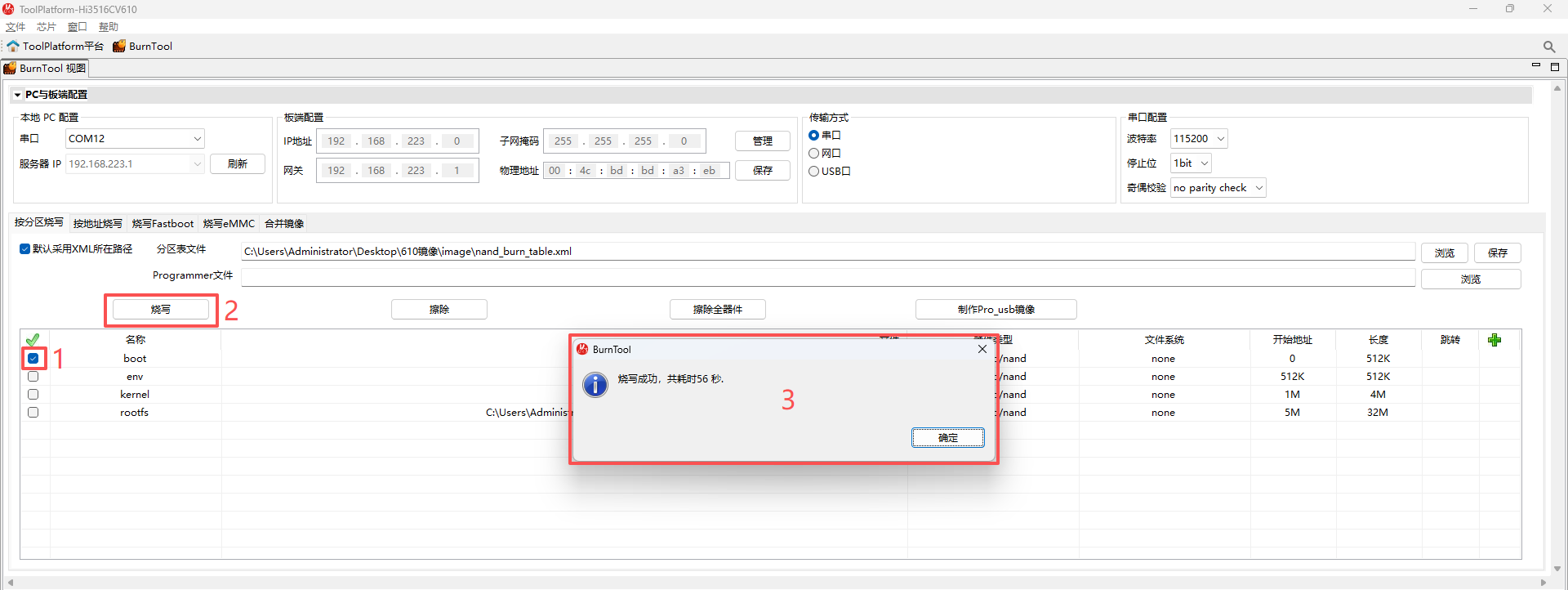Open the 芯片 menu

coord(47,27)
